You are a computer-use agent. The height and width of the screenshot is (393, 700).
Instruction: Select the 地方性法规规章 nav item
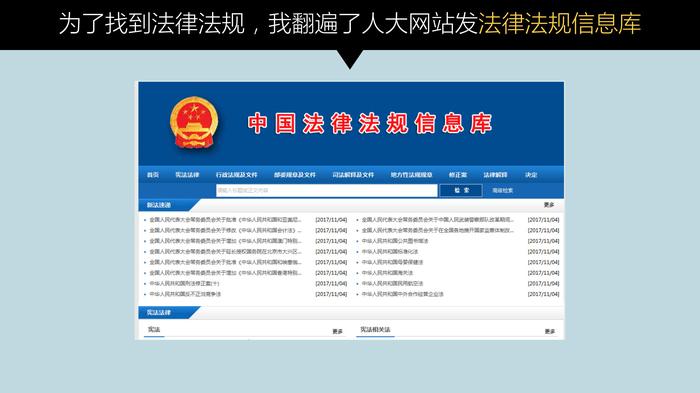pyautogui.click(x=412, y=175)
